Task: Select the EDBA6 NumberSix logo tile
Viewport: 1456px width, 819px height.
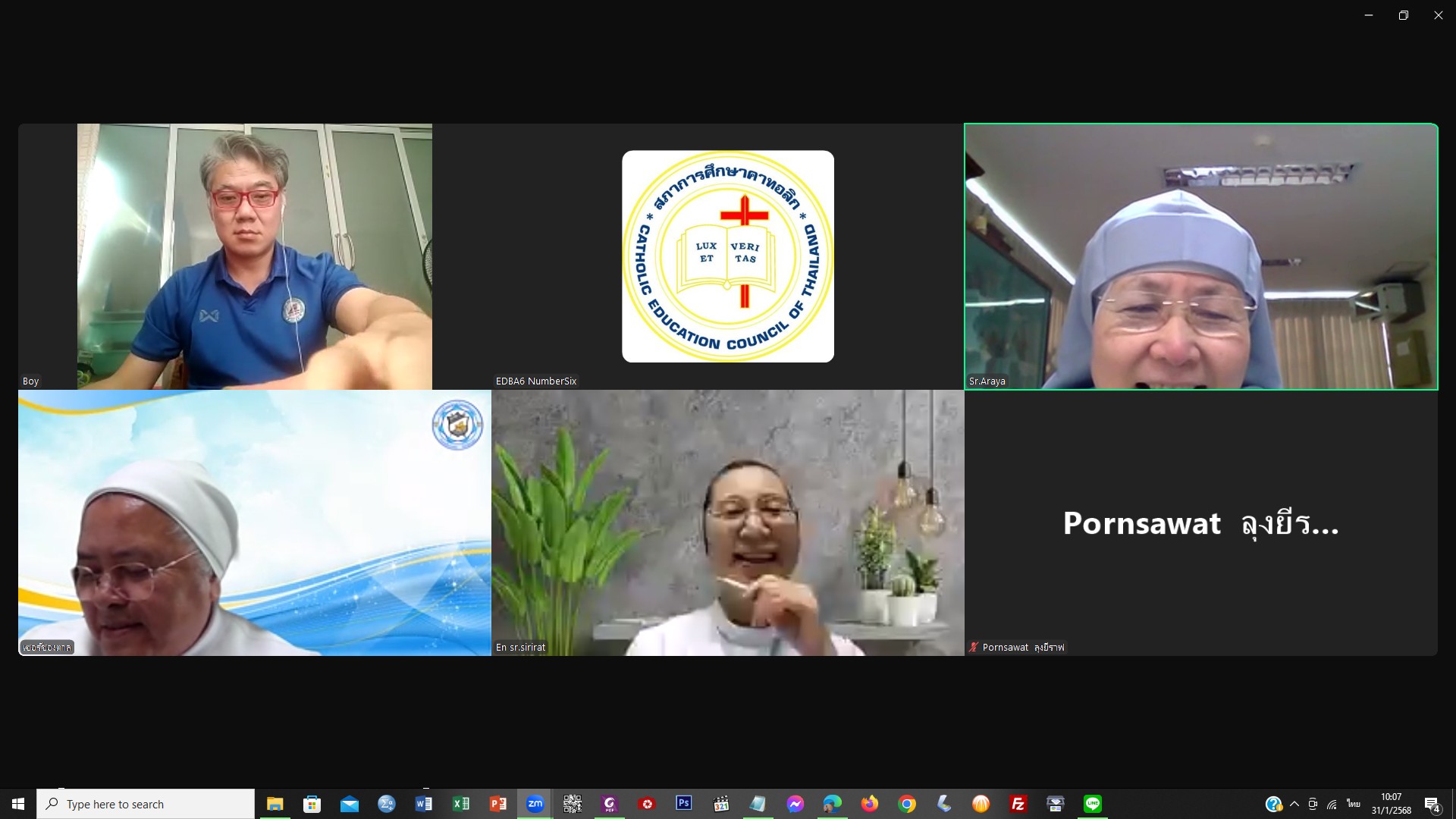Action: pos(728,256)
